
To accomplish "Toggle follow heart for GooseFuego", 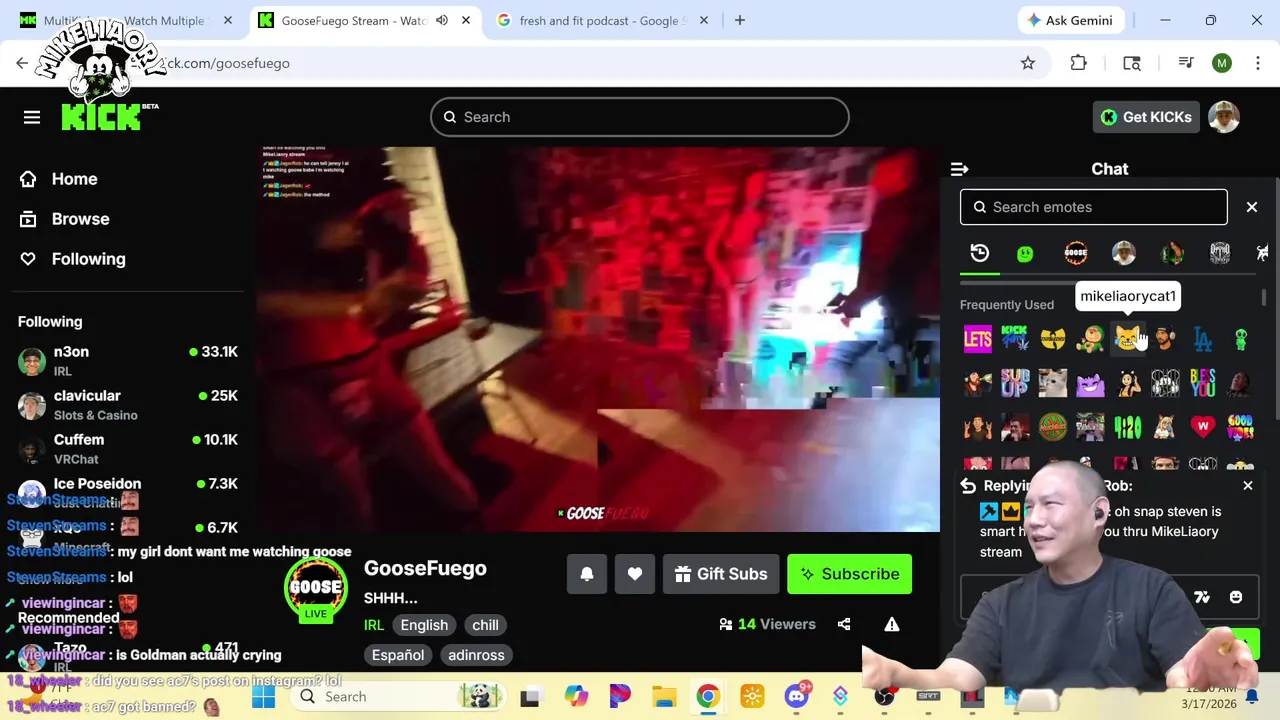I will [x=635, y=574].
